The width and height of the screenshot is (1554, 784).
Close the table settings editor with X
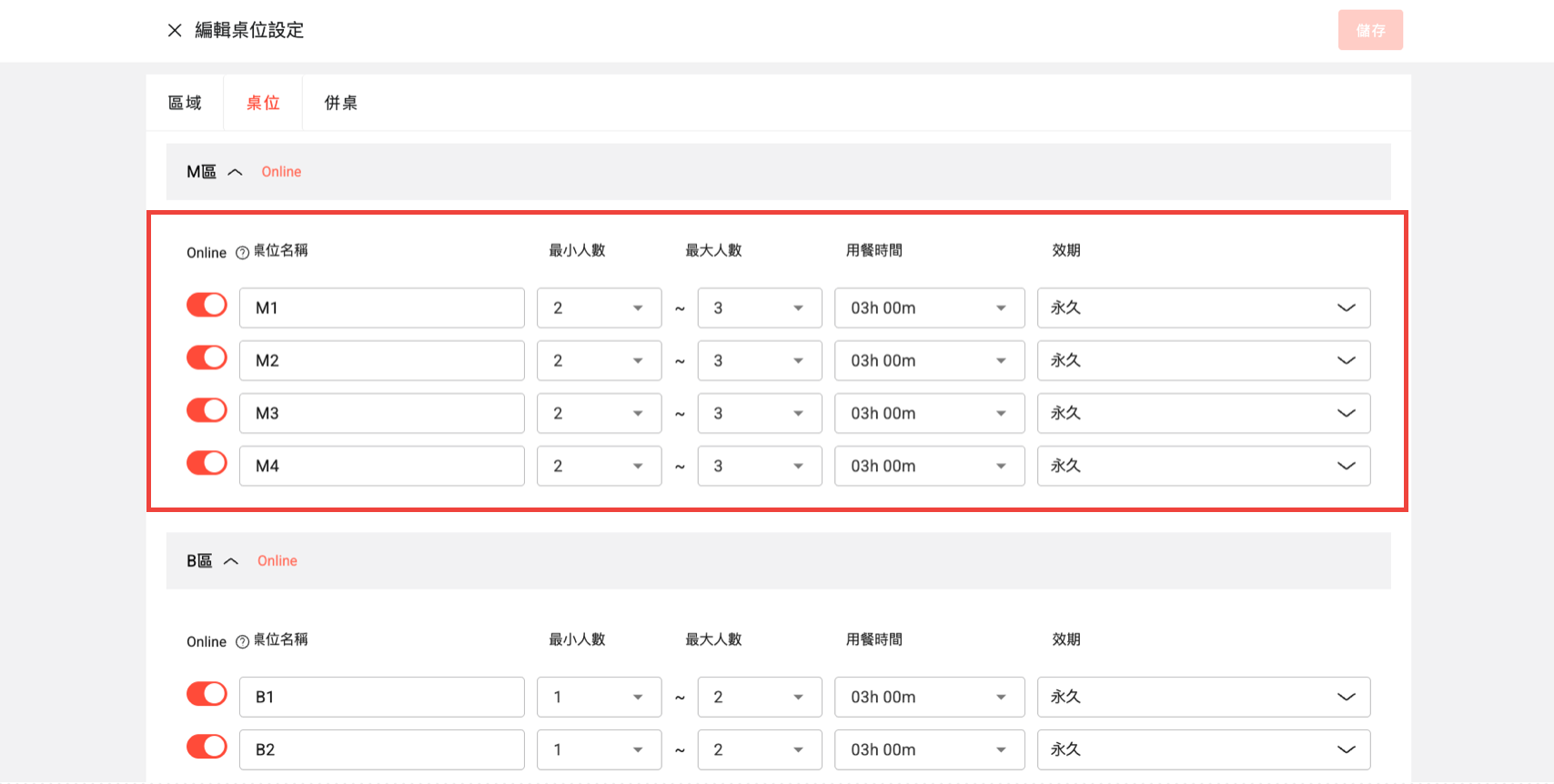[x=175, y=30]
